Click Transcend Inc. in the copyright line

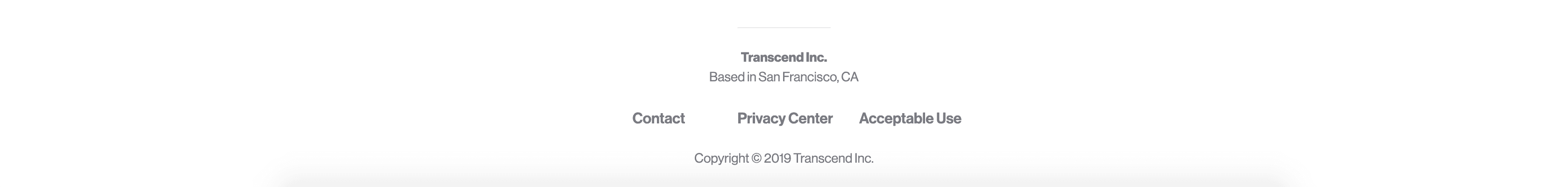point(833,158)
